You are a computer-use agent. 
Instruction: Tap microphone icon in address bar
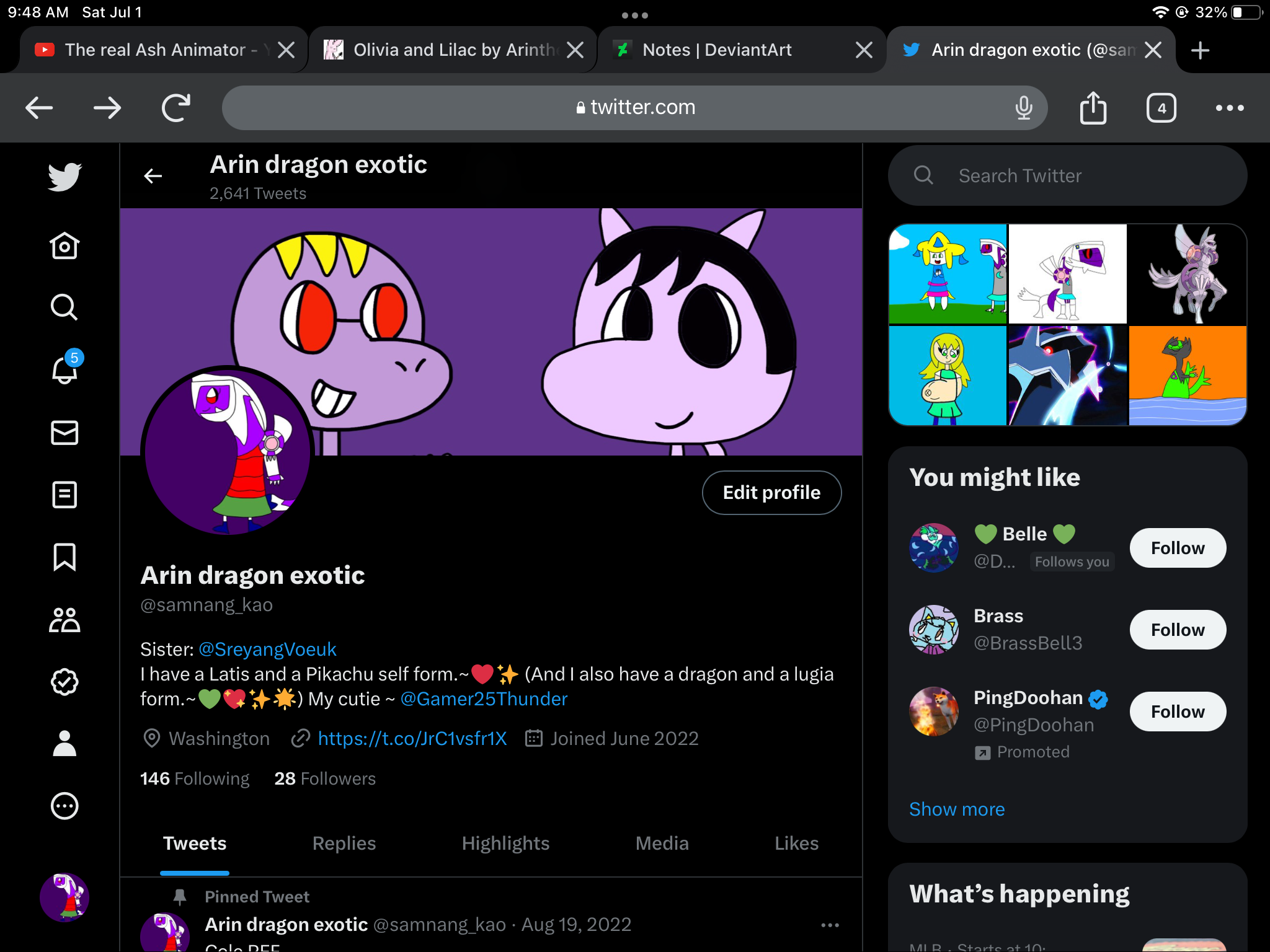(1024, 108)
